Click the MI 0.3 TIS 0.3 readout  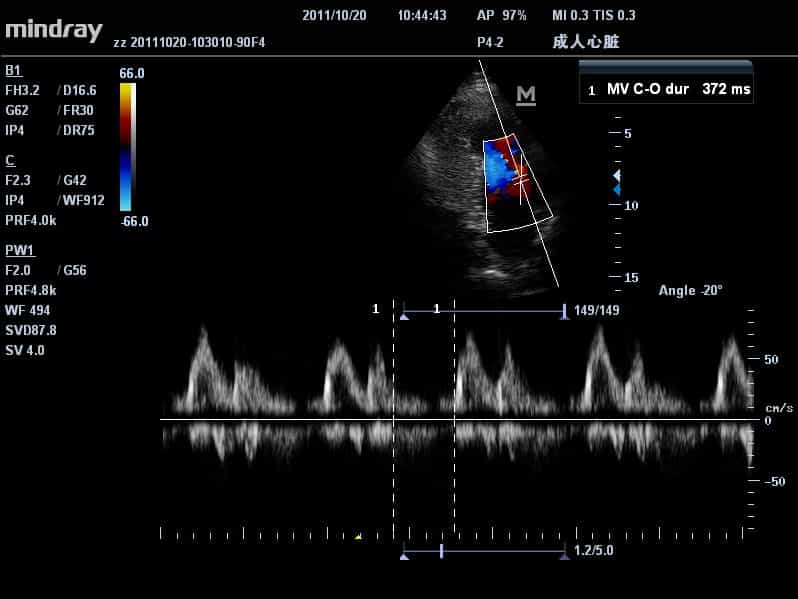pyautogui.click(x=594, y=15)
